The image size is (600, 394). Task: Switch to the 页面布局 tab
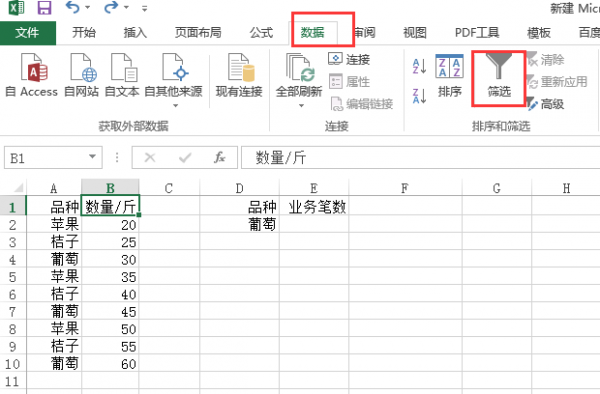pos(198,33)
